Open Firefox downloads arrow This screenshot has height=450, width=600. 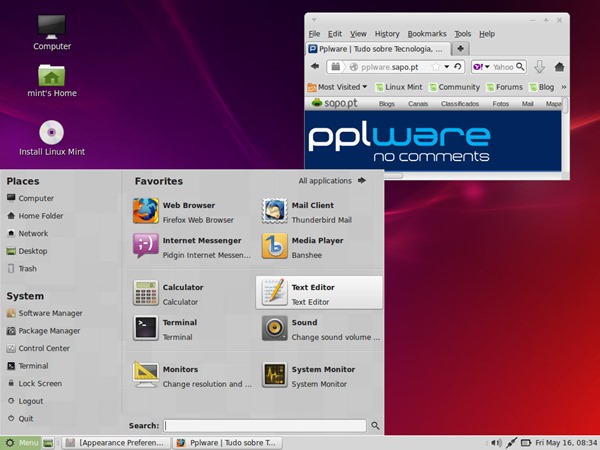tap(540, 67)
